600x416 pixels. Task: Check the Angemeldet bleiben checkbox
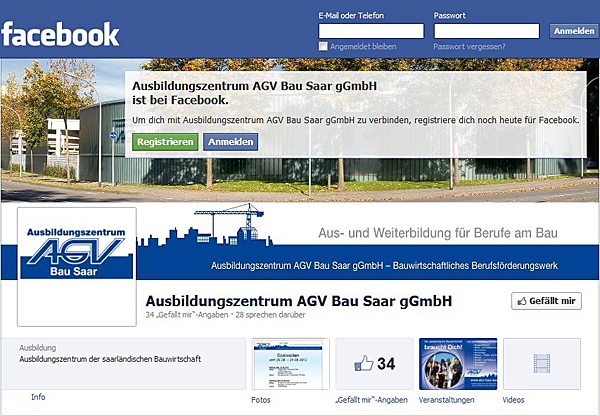pos(323,46)
